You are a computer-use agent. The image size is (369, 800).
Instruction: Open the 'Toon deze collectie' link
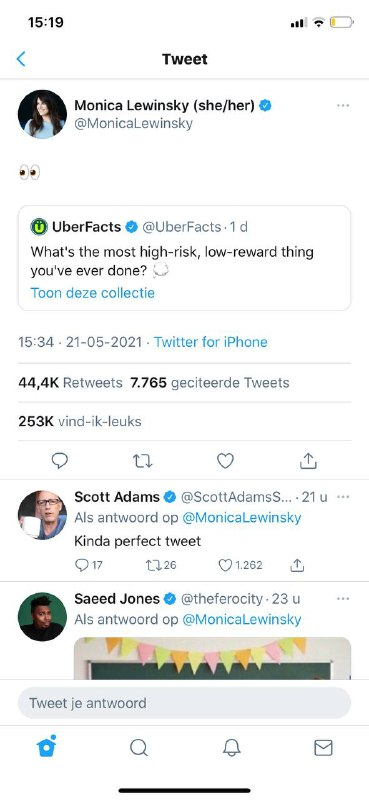pos(92,293)
